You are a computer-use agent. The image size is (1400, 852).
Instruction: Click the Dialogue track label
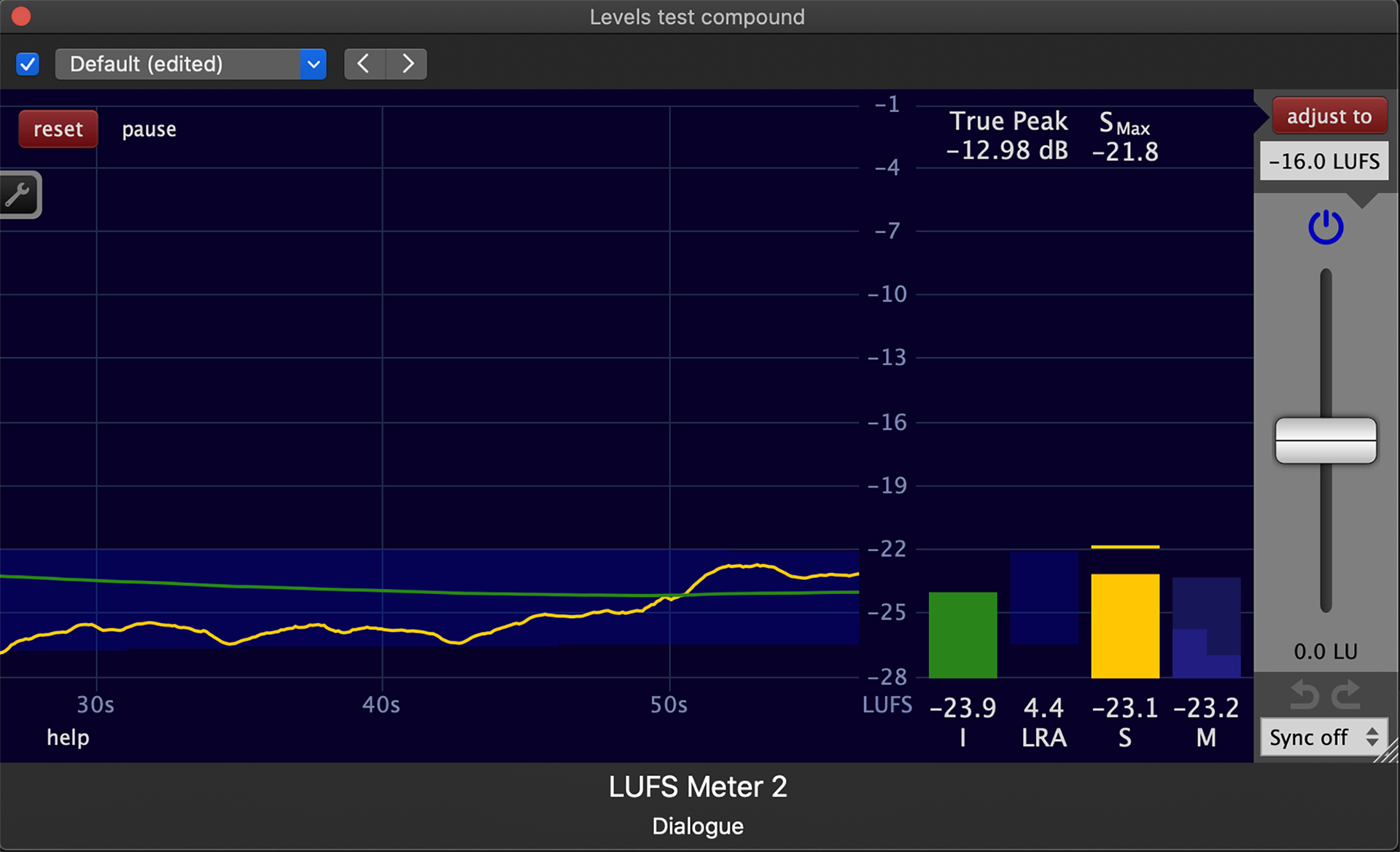pyautogui.click(x=698, y=826)
